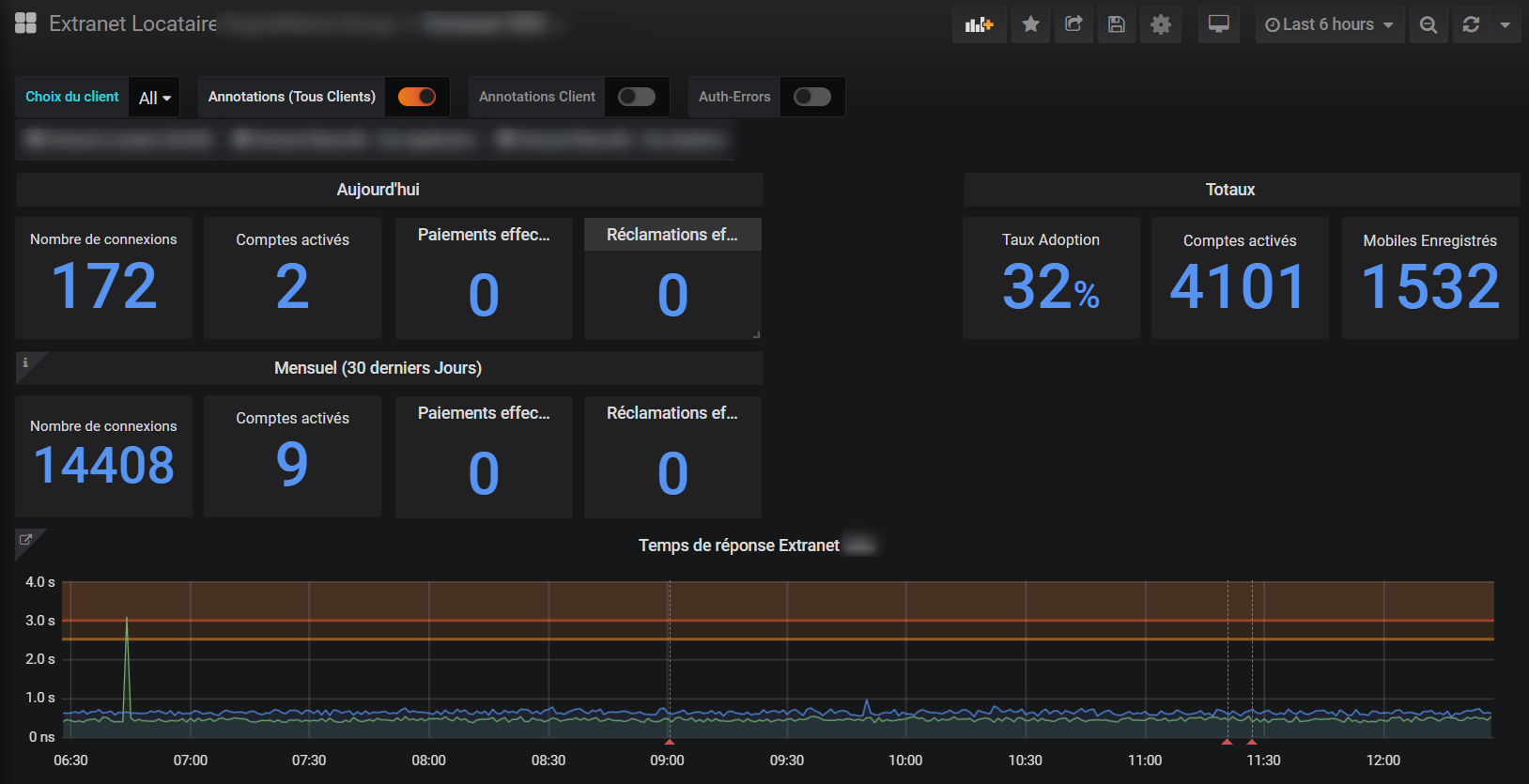Viewport: 1529px width, 784px height.
Task: Expand refresh interval dropdown arrow
Action: coord(1505,24)
